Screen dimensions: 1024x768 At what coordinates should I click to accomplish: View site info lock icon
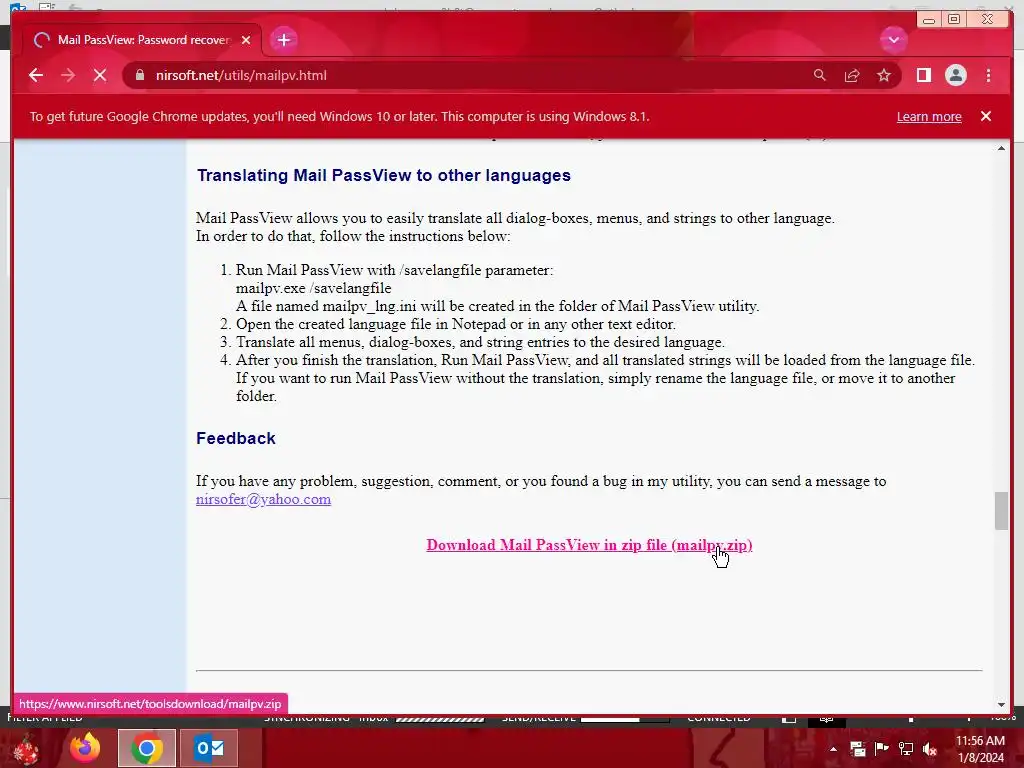coord(139,75)
